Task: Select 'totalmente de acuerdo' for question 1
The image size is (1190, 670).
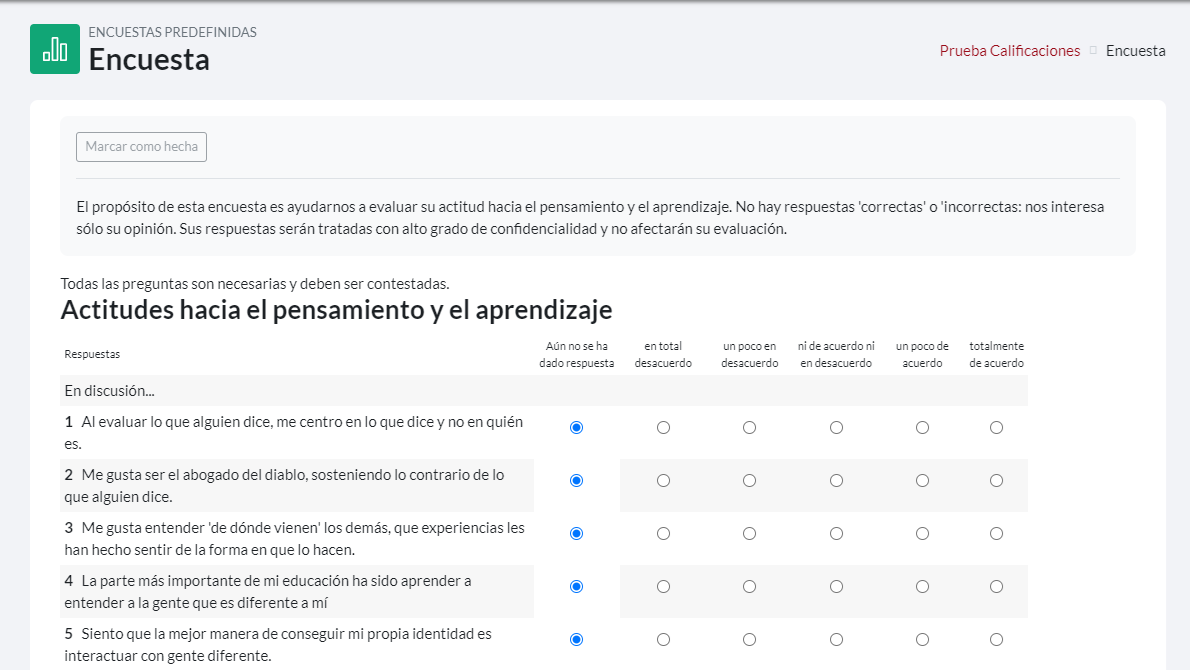Action: click(x=996, y=428)
